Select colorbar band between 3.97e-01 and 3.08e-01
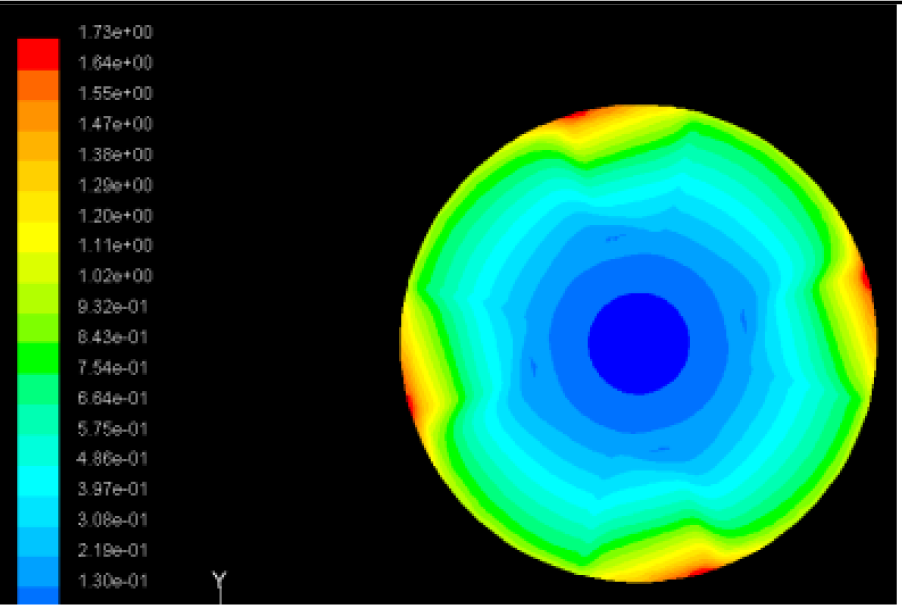This screenshot has width=902, height=605. [x=38, y=512]
